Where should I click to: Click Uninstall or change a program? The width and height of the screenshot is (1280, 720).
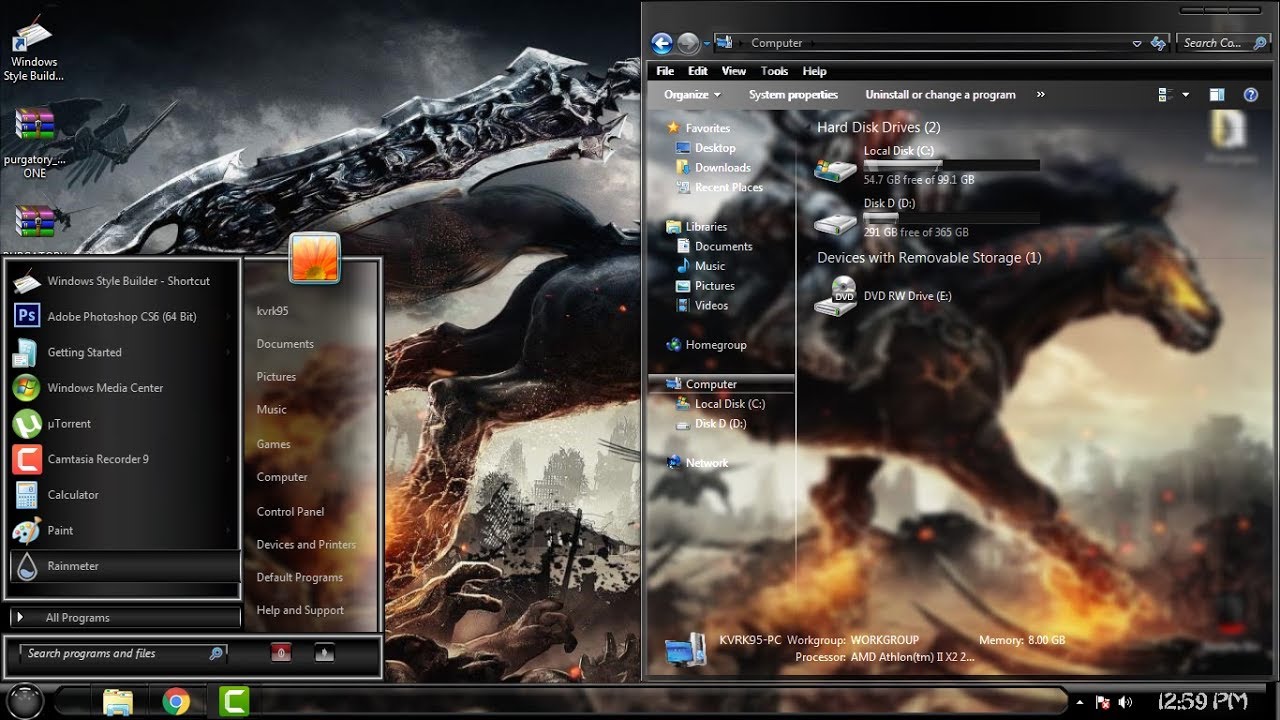click(x=940, y=95)
